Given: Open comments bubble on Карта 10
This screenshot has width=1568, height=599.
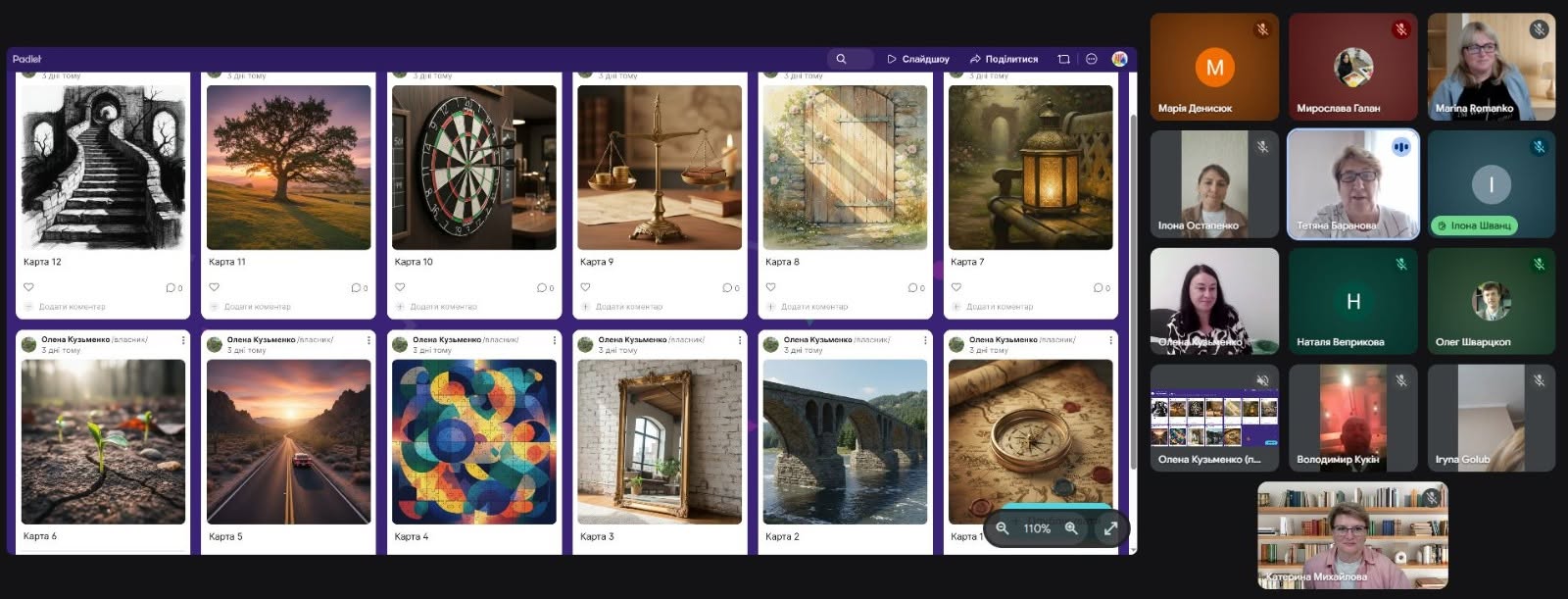Looking at the screenshot, I should click(x=545, y=288).
